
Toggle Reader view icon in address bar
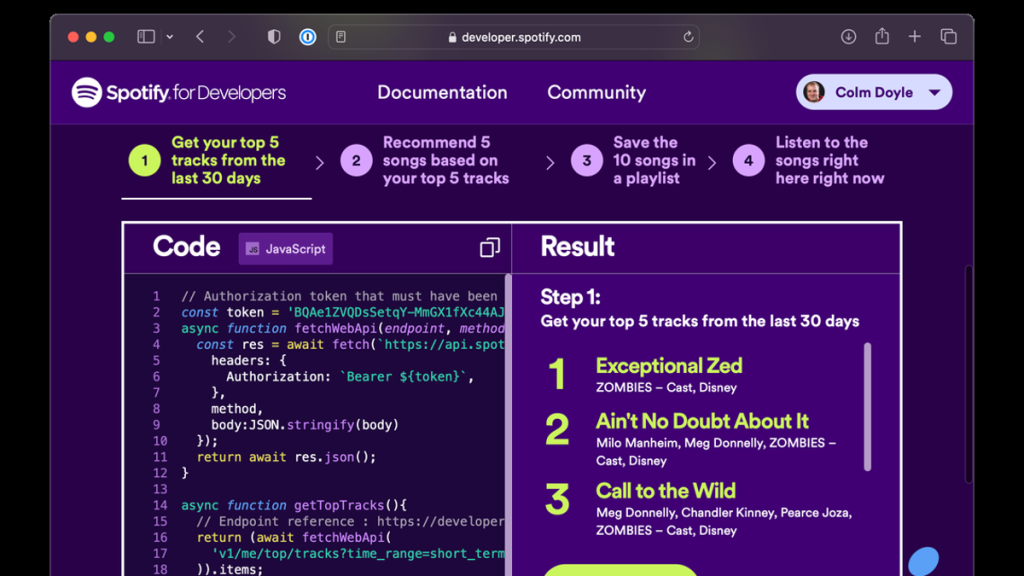pyautogui.click(x=341, y=37)
